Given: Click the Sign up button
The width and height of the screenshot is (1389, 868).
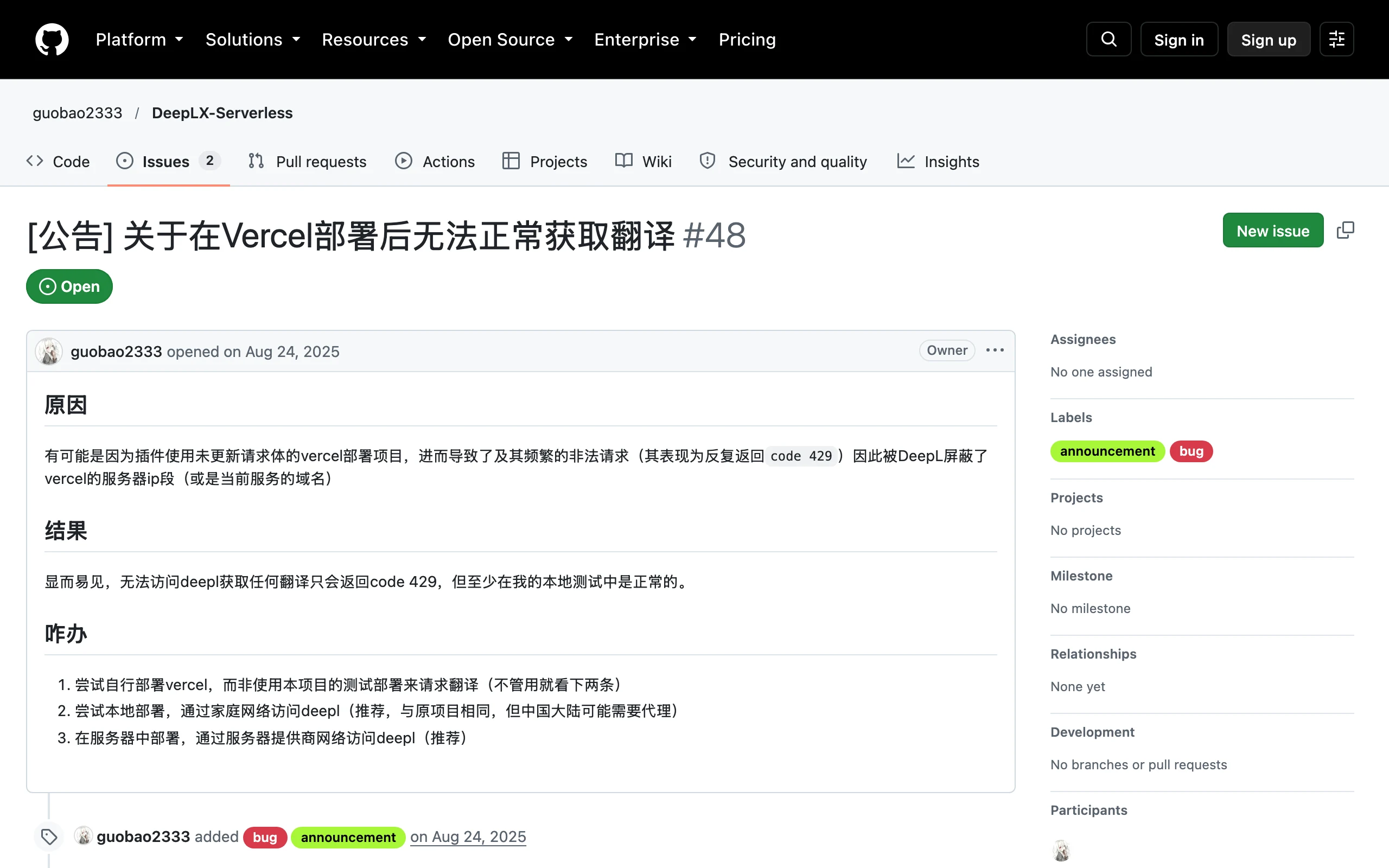Looking at the screenshot, I should [x=1269, y=40].
